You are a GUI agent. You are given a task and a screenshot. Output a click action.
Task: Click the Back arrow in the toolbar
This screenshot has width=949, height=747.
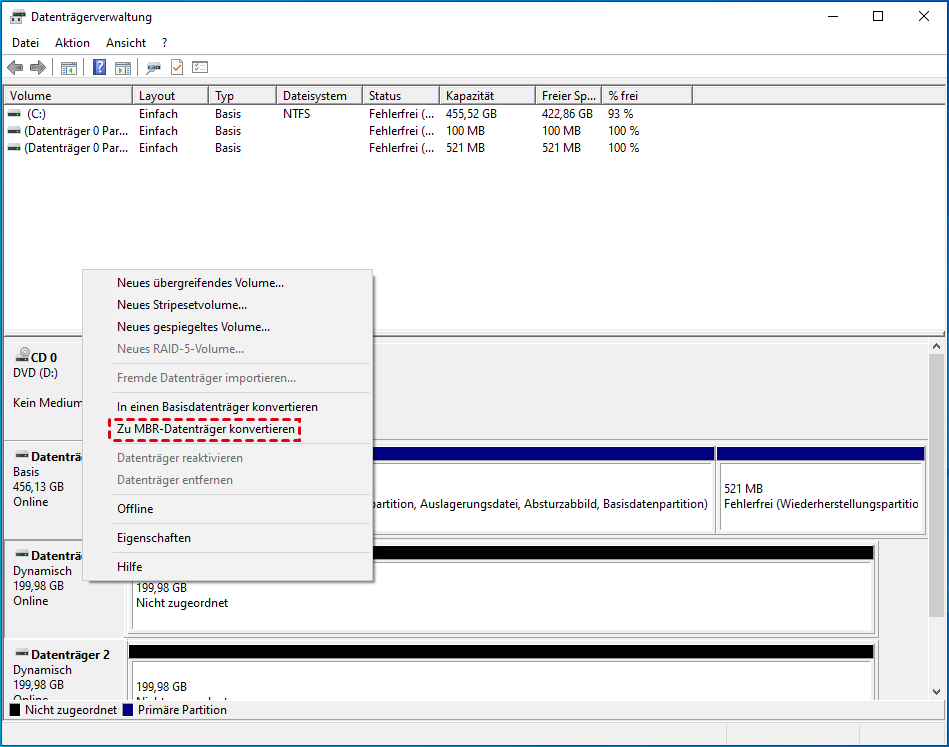click(x=15, y=67)
